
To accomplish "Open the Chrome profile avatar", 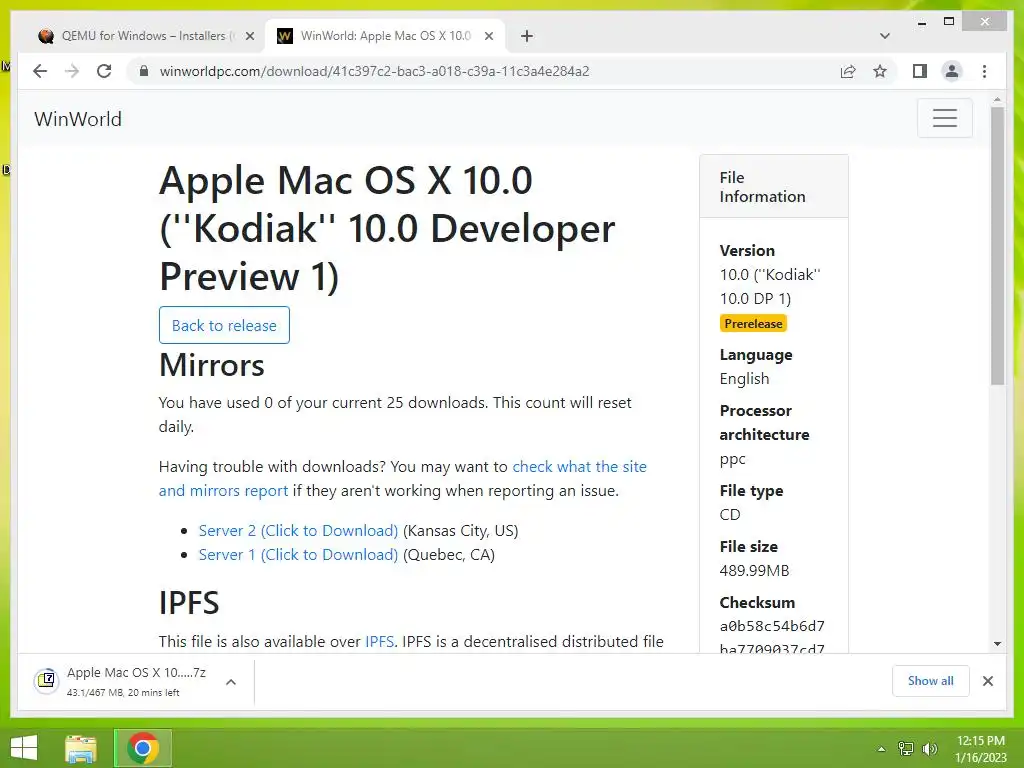I will pos(952,71).
